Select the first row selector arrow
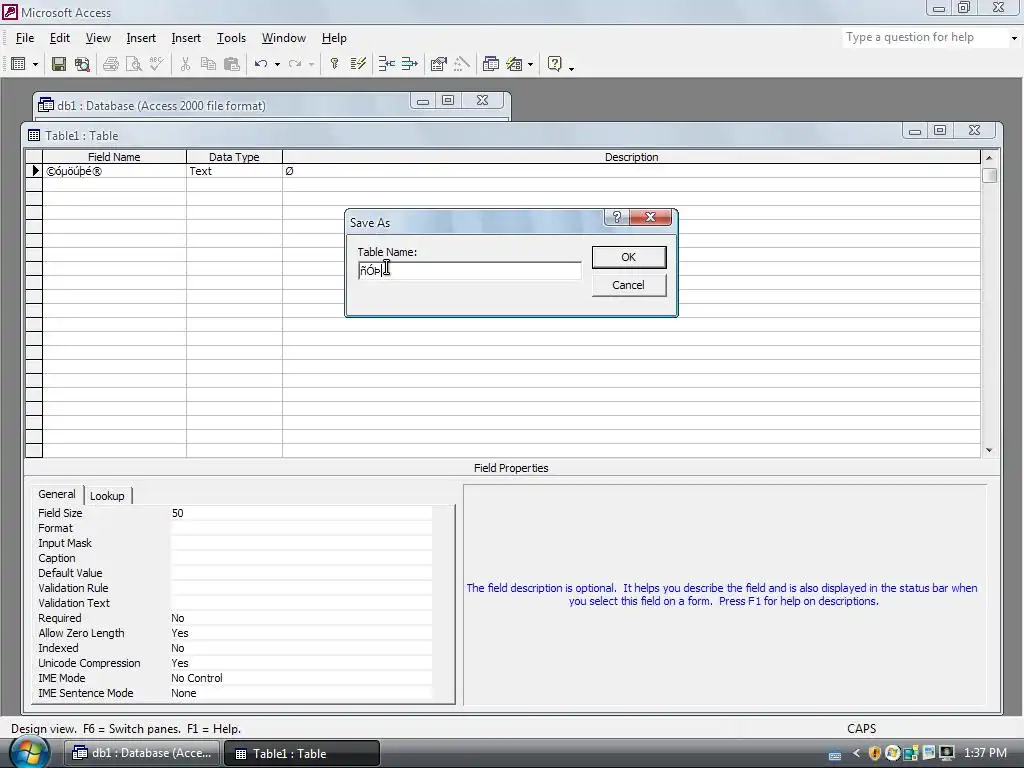 pos(34,171)
